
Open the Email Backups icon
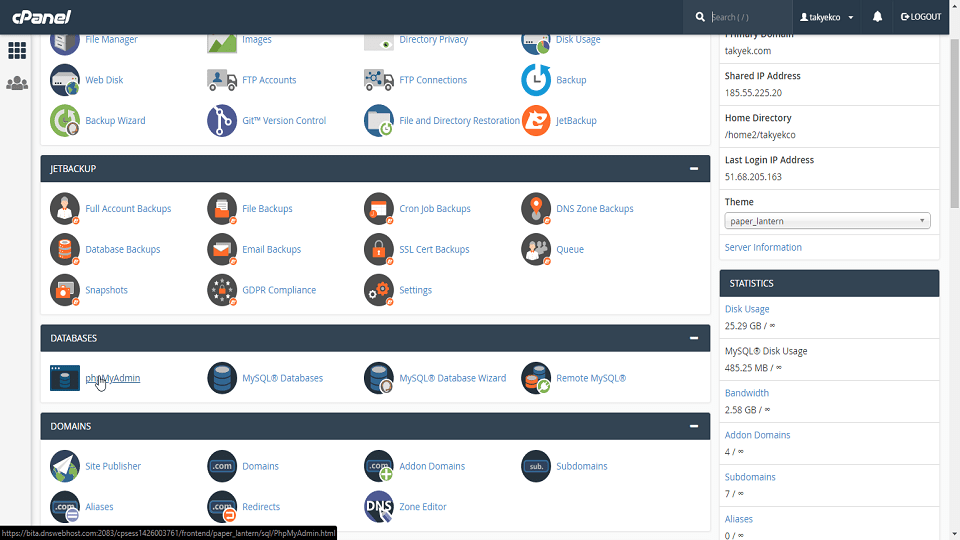pyautogui.click(x=222, y=249)
